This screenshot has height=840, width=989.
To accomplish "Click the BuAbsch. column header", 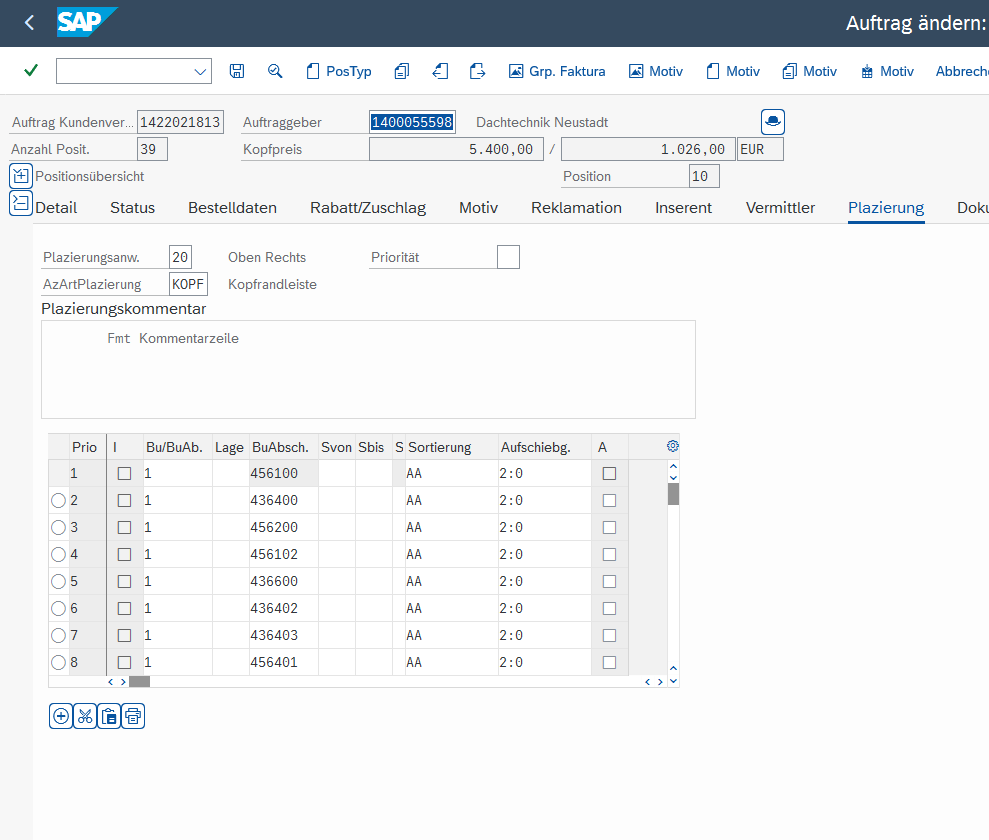I will pyautogui.click(x=284, y=447).
